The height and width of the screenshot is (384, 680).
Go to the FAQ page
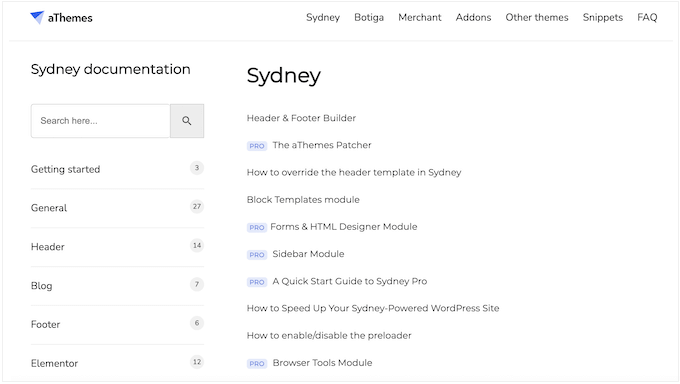tap(647, 17)
